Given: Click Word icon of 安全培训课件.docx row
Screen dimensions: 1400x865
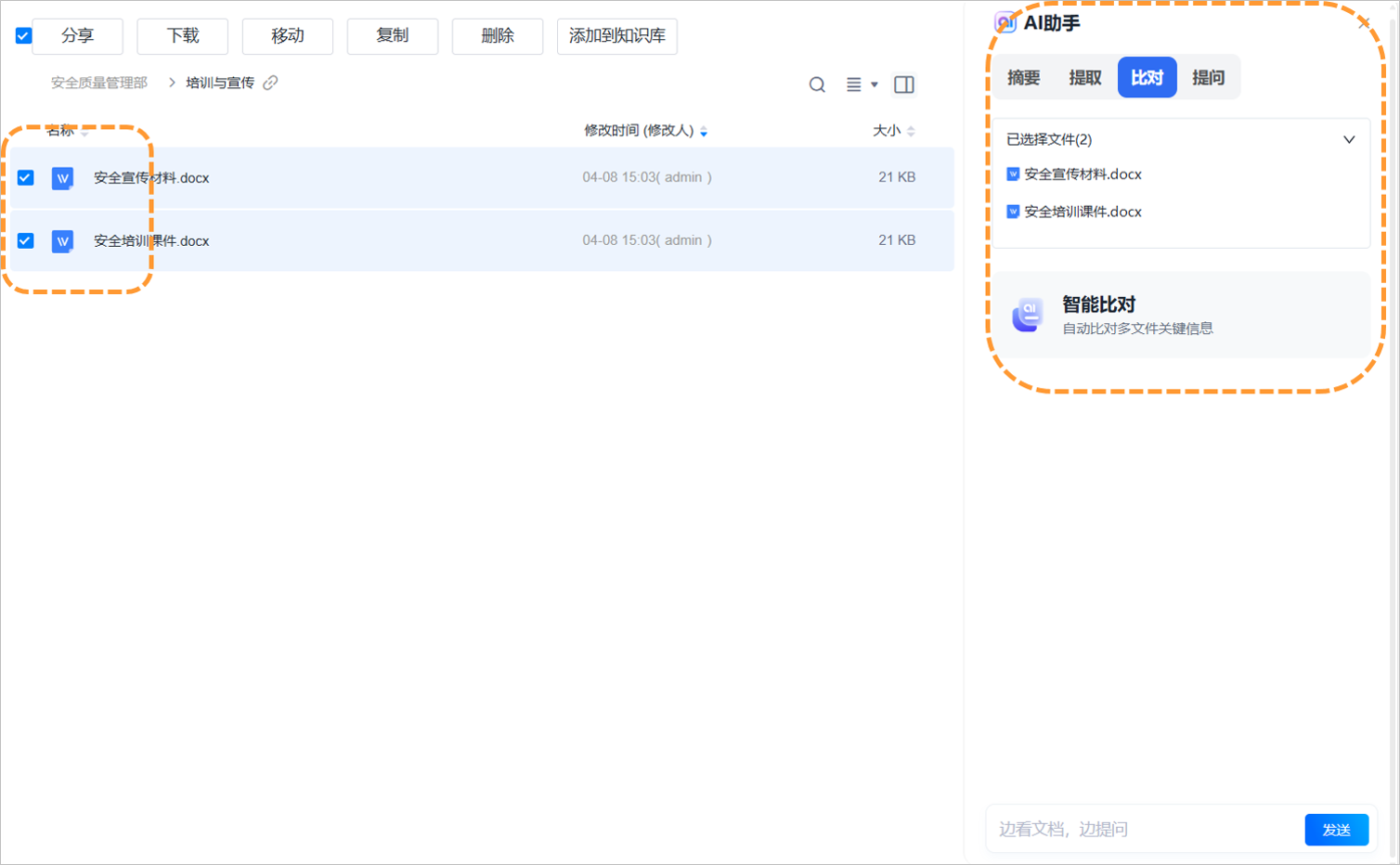Looking at the screenshot, I should click(62, 241).
